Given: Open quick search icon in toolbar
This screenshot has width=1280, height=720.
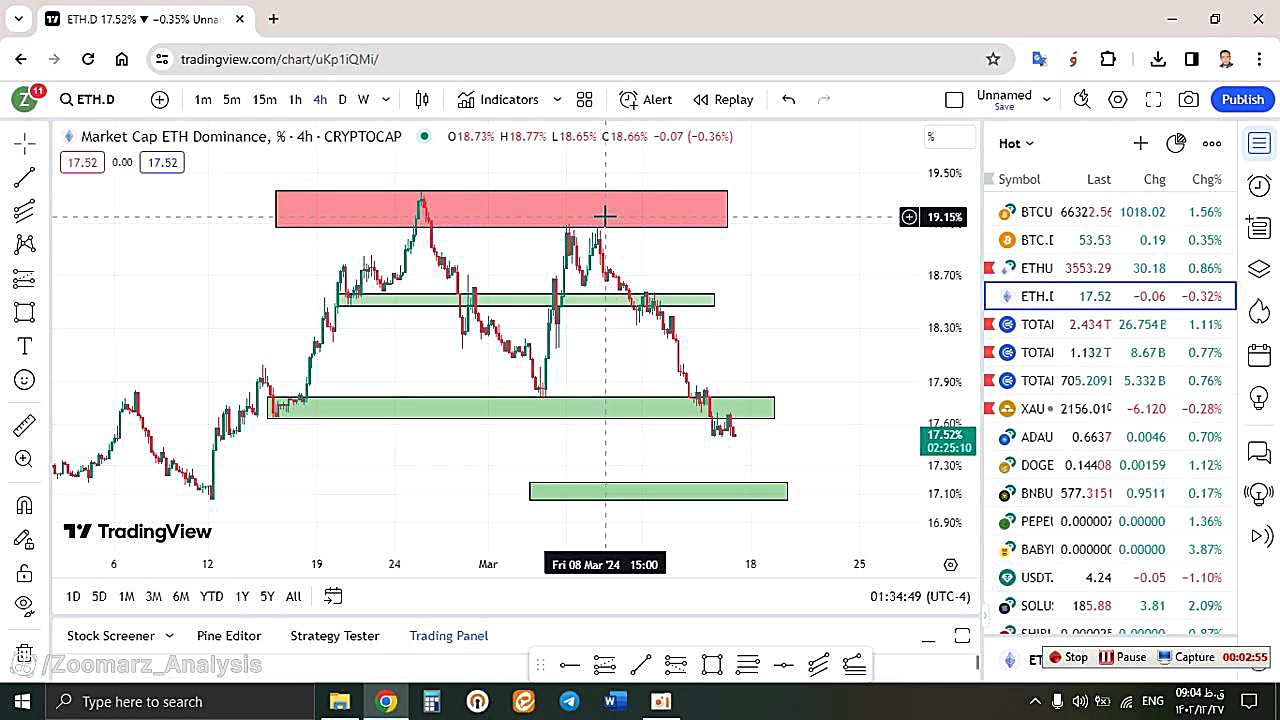Looking at the screenshot, I should [x=1082, y=99].
